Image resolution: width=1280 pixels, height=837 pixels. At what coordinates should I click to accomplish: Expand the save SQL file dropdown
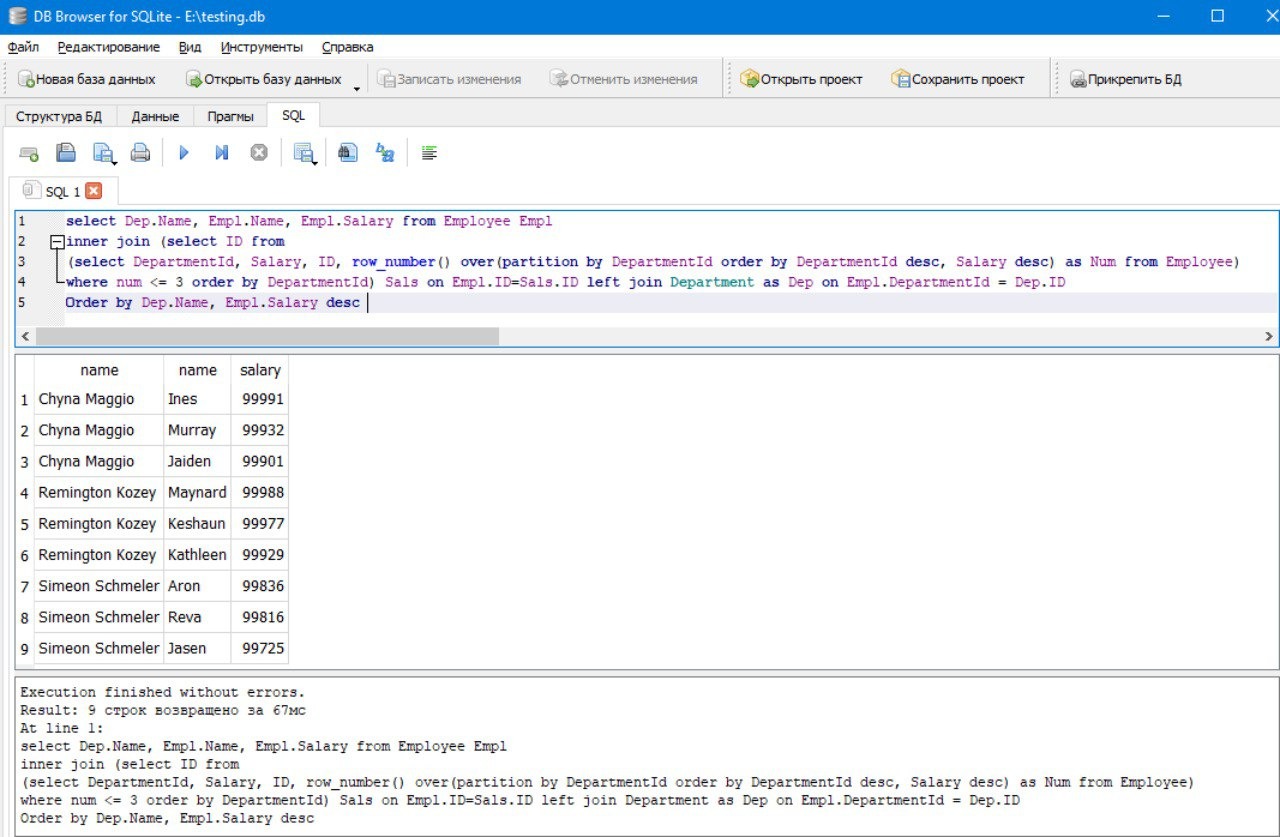114,161
